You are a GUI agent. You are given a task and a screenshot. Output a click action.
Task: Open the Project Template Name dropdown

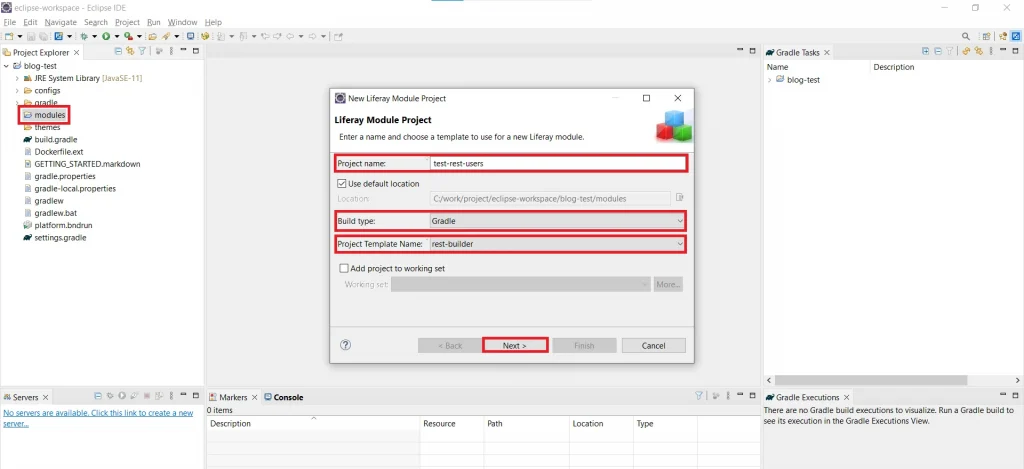coord(556,244)
